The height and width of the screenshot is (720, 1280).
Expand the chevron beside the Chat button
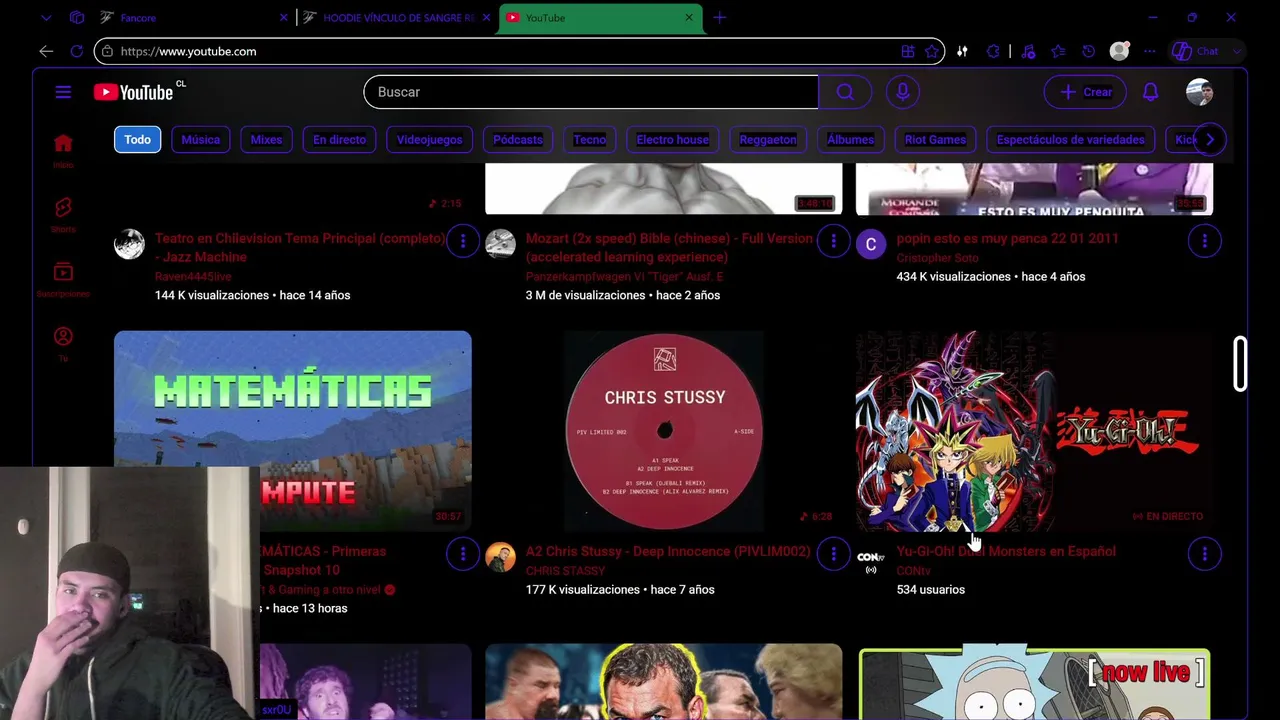[x=1236, y=51]
